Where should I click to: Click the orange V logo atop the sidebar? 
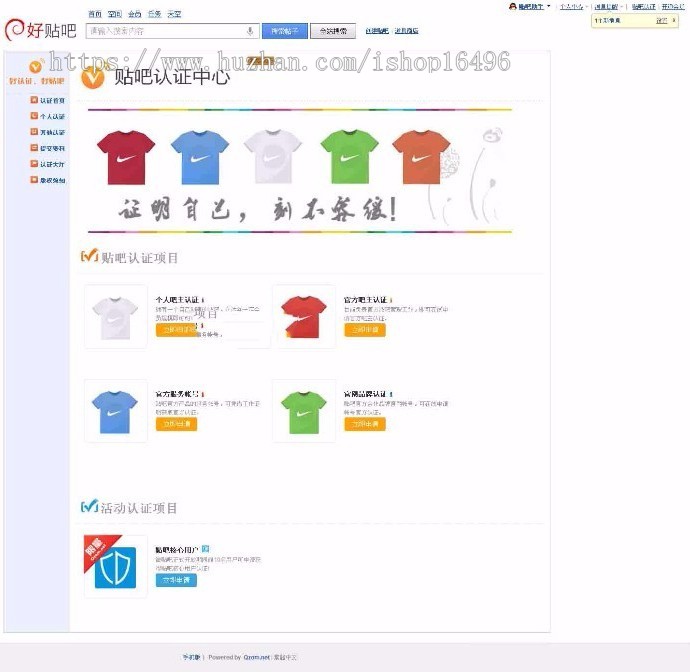tap(36, 66)
